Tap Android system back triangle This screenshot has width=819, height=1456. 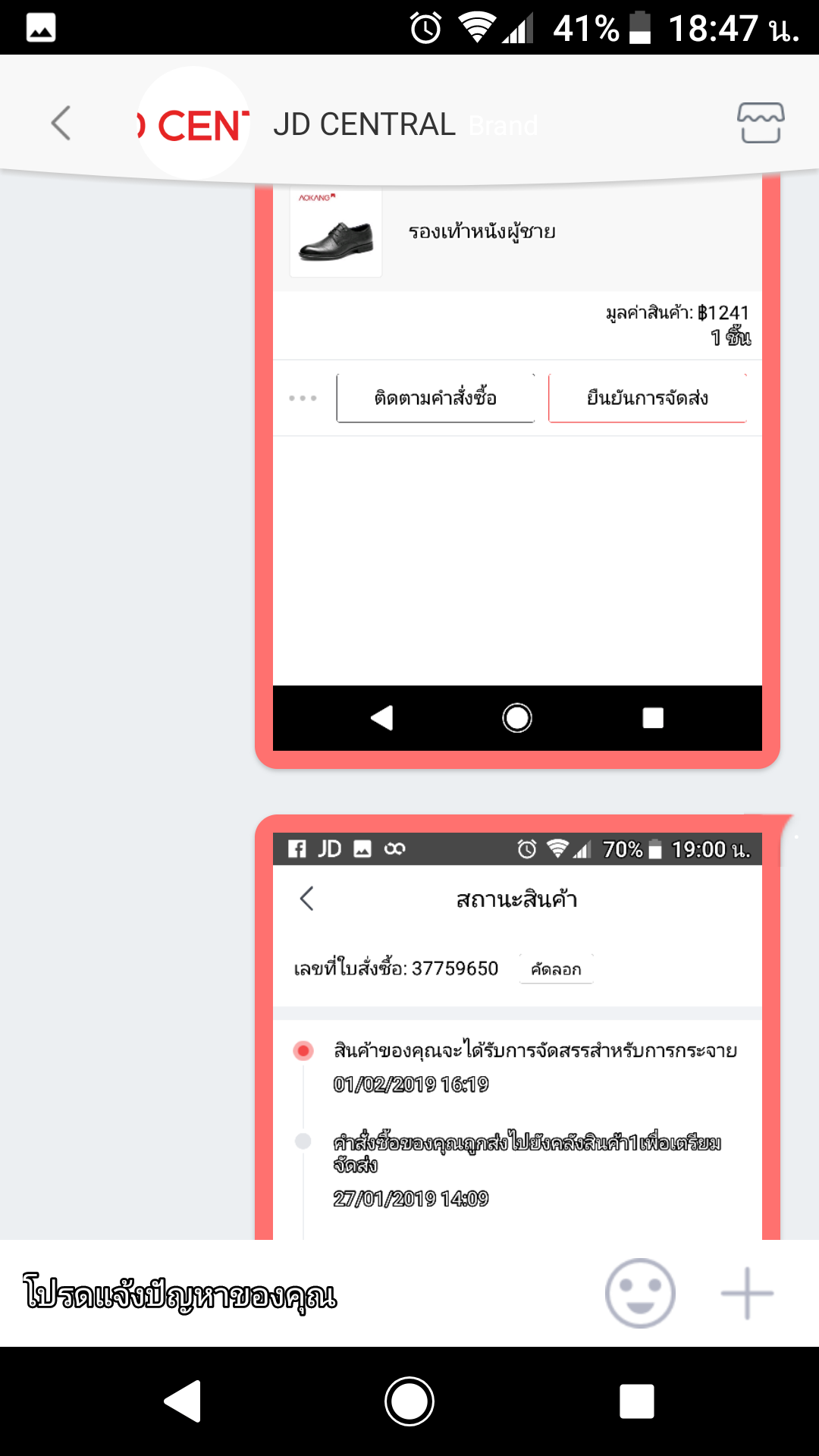point(183,1401)
